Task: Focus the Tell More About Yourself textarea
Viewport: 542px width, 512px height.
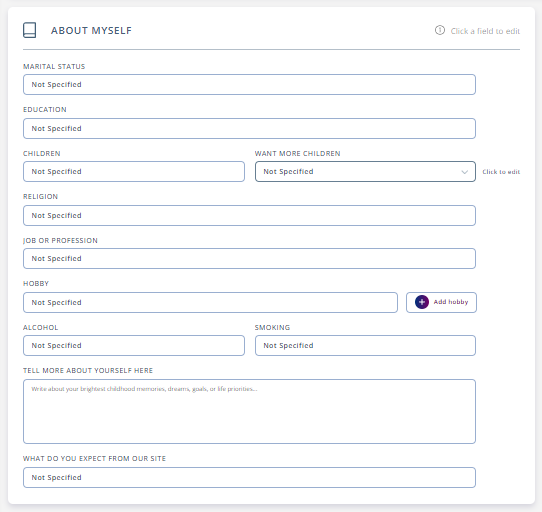Action: 249,411
